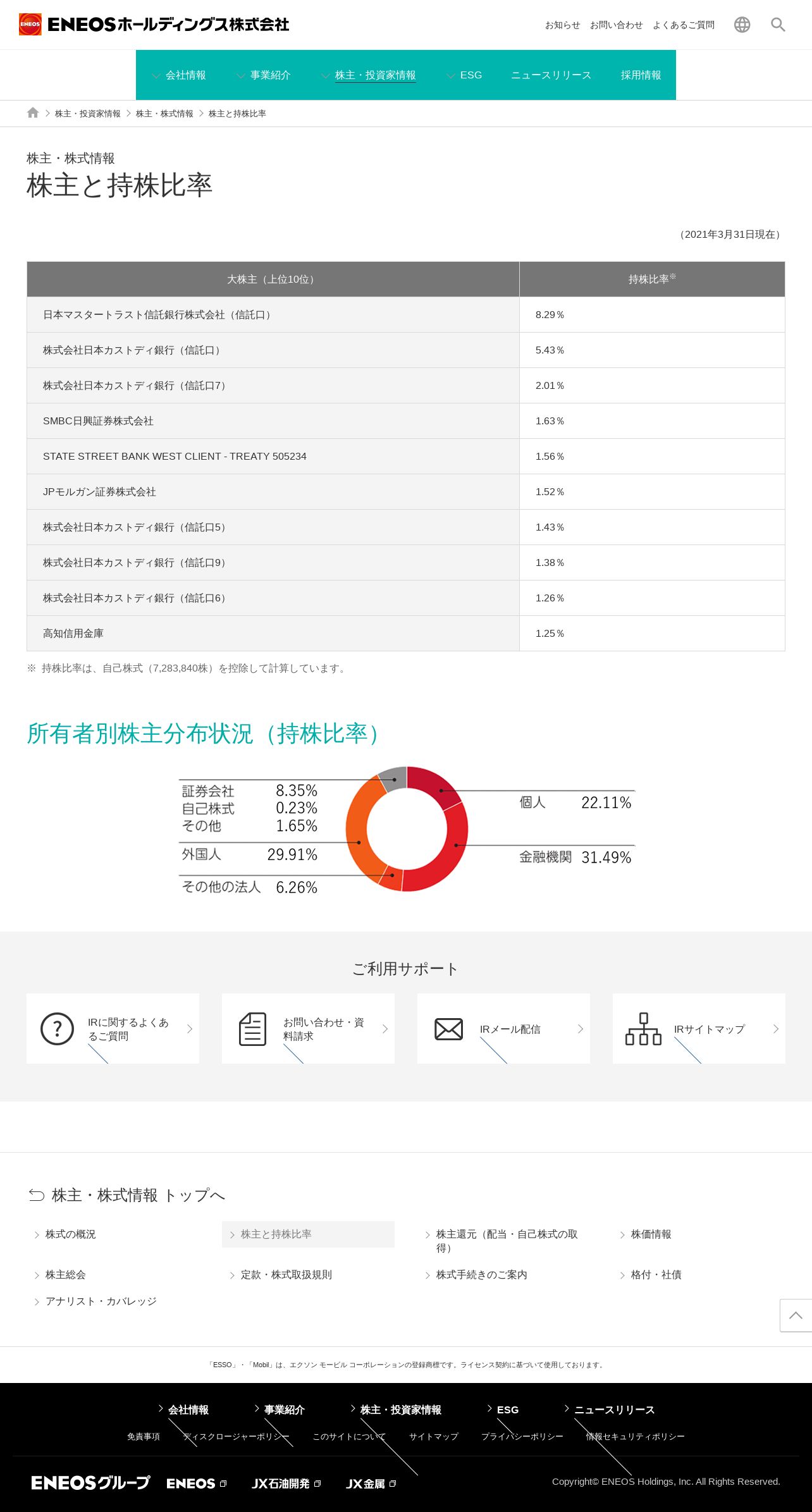
Task: Expand the ESG navigation menu
Action: (x=464, y=75)
